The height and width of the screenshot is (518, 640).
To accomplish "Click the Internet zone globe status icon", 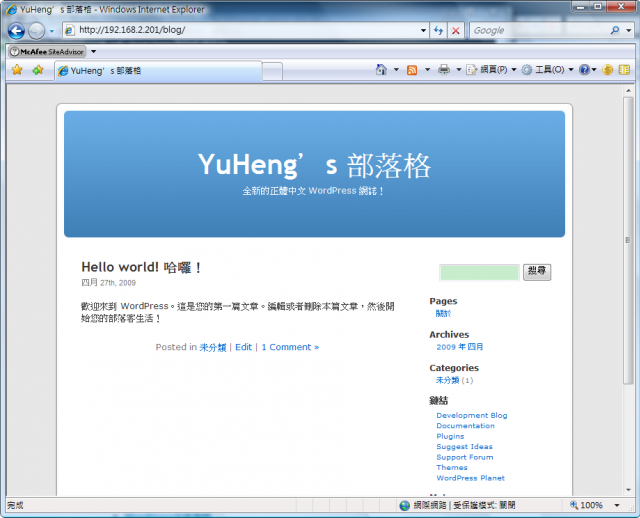I will [404, 505].
